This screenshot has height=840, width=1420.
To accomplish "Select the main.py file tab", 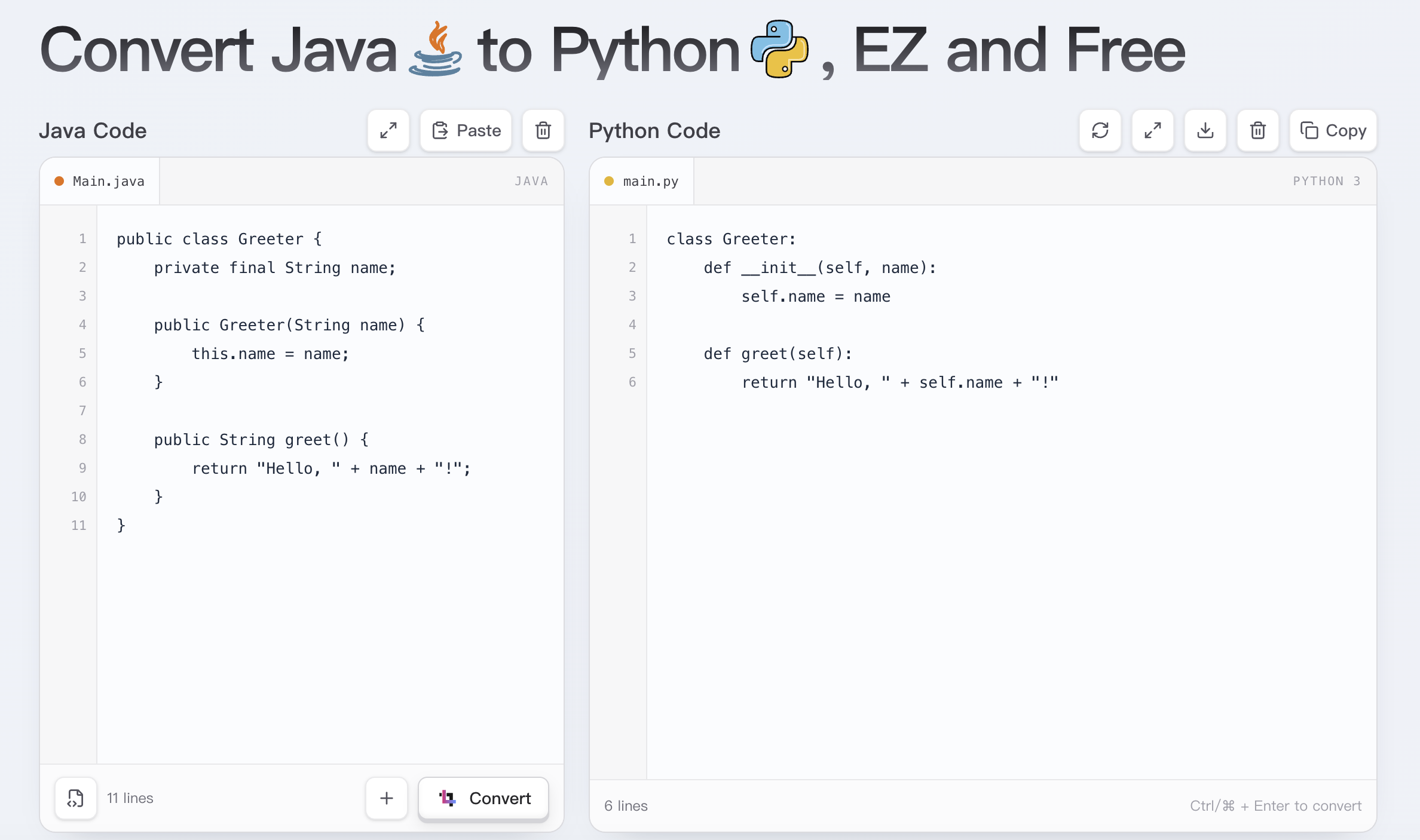I will (x=642, y=181).
